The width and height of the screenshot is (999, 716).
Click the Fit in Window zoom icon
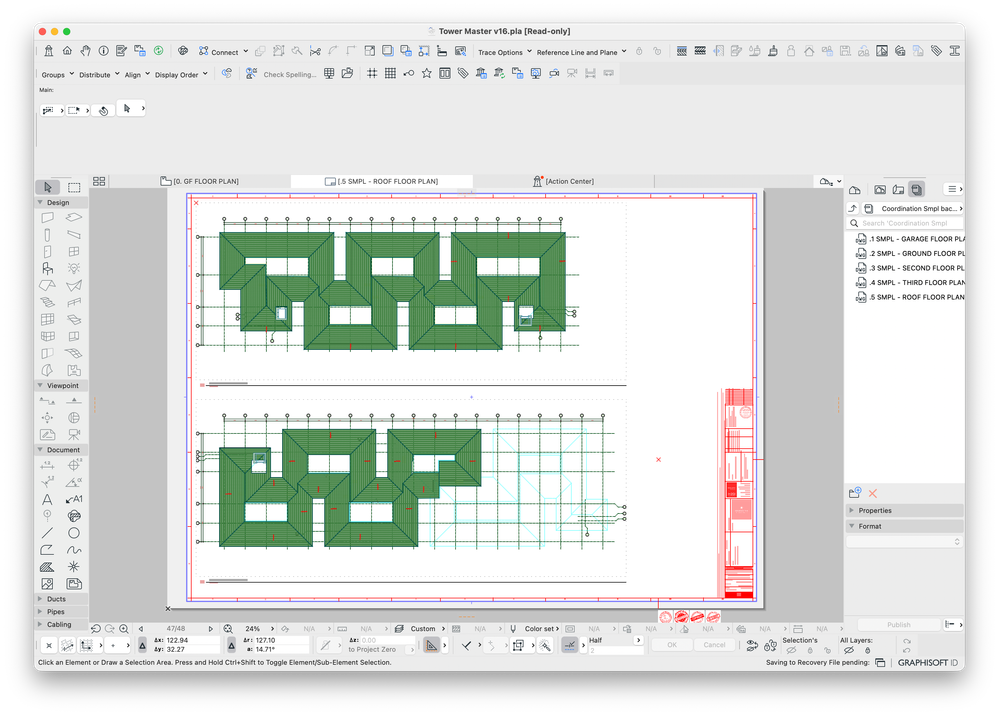pos(228,629)
